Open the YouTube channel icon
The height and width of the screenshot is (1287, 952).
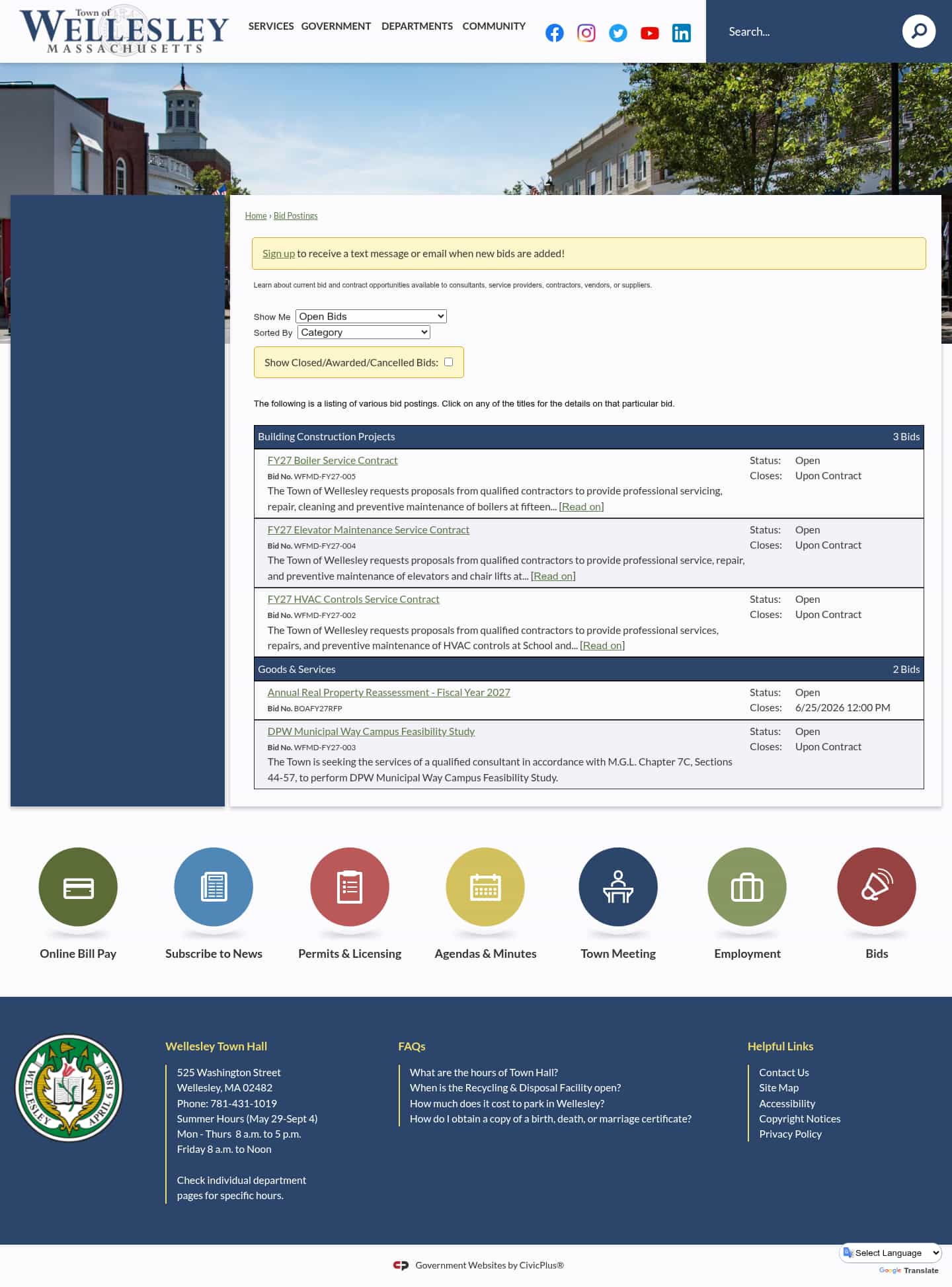click(x=649, y=33)
